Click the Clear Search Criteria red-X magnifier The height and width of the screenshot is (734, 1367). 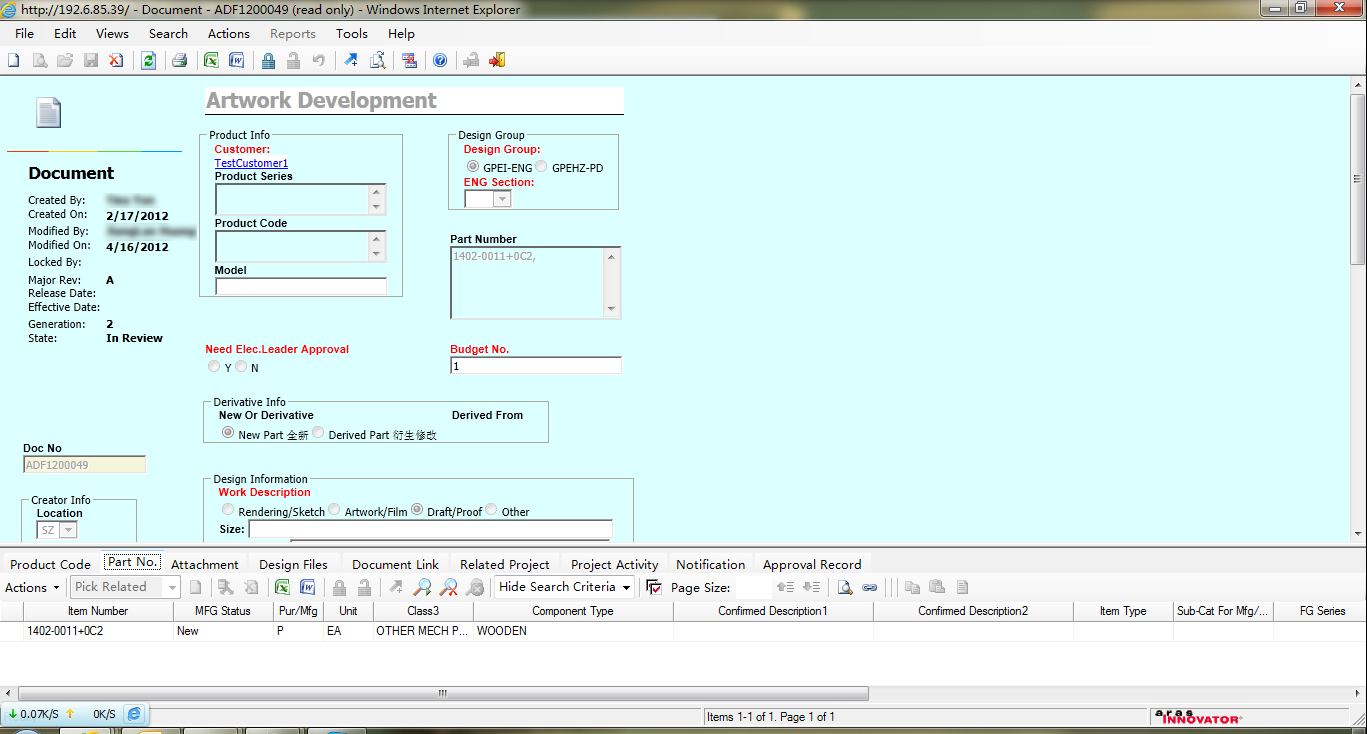click(x=449, y=587)
